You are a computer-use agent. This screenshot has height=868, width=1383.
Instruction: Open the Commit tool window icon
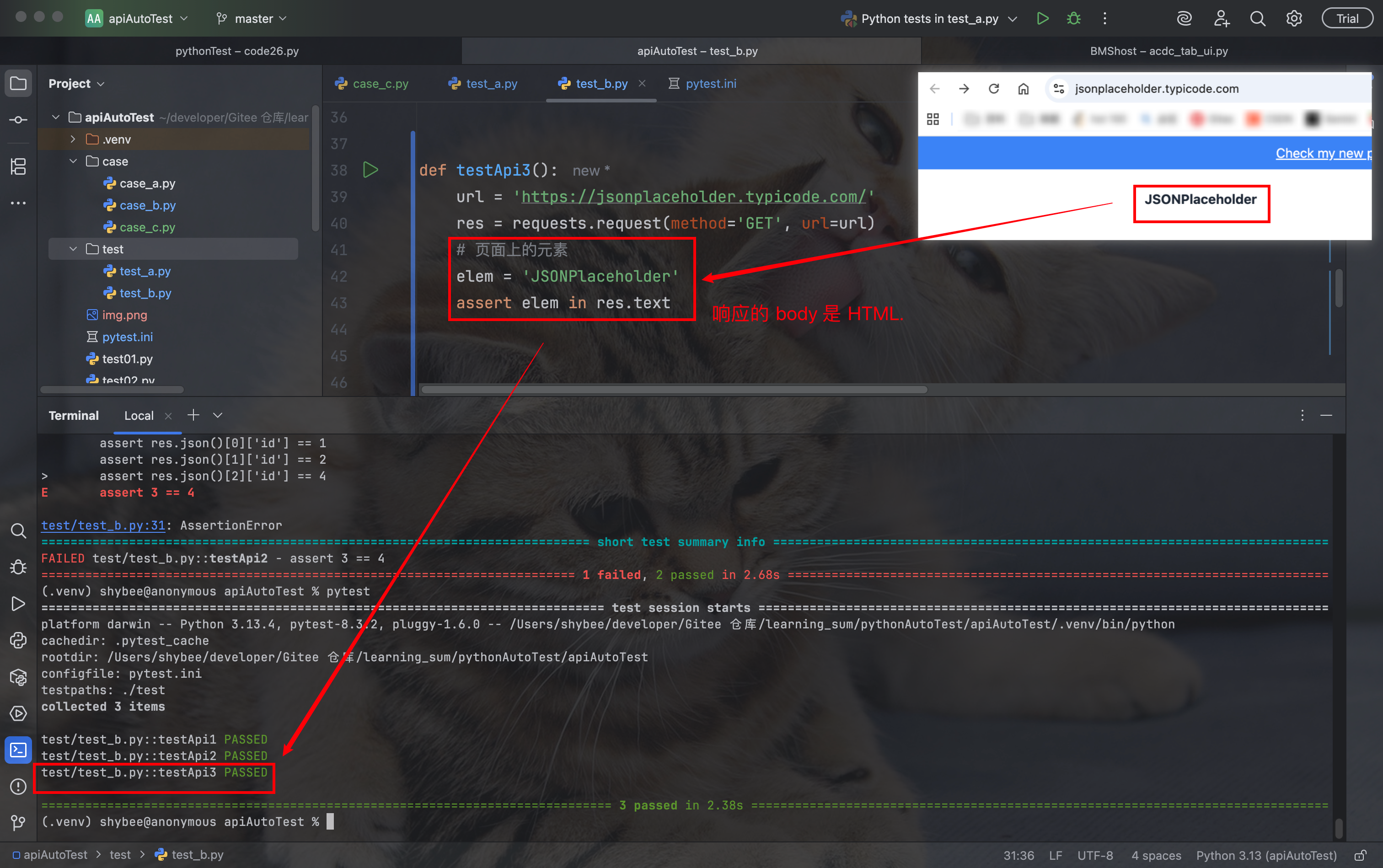[18, 119]
